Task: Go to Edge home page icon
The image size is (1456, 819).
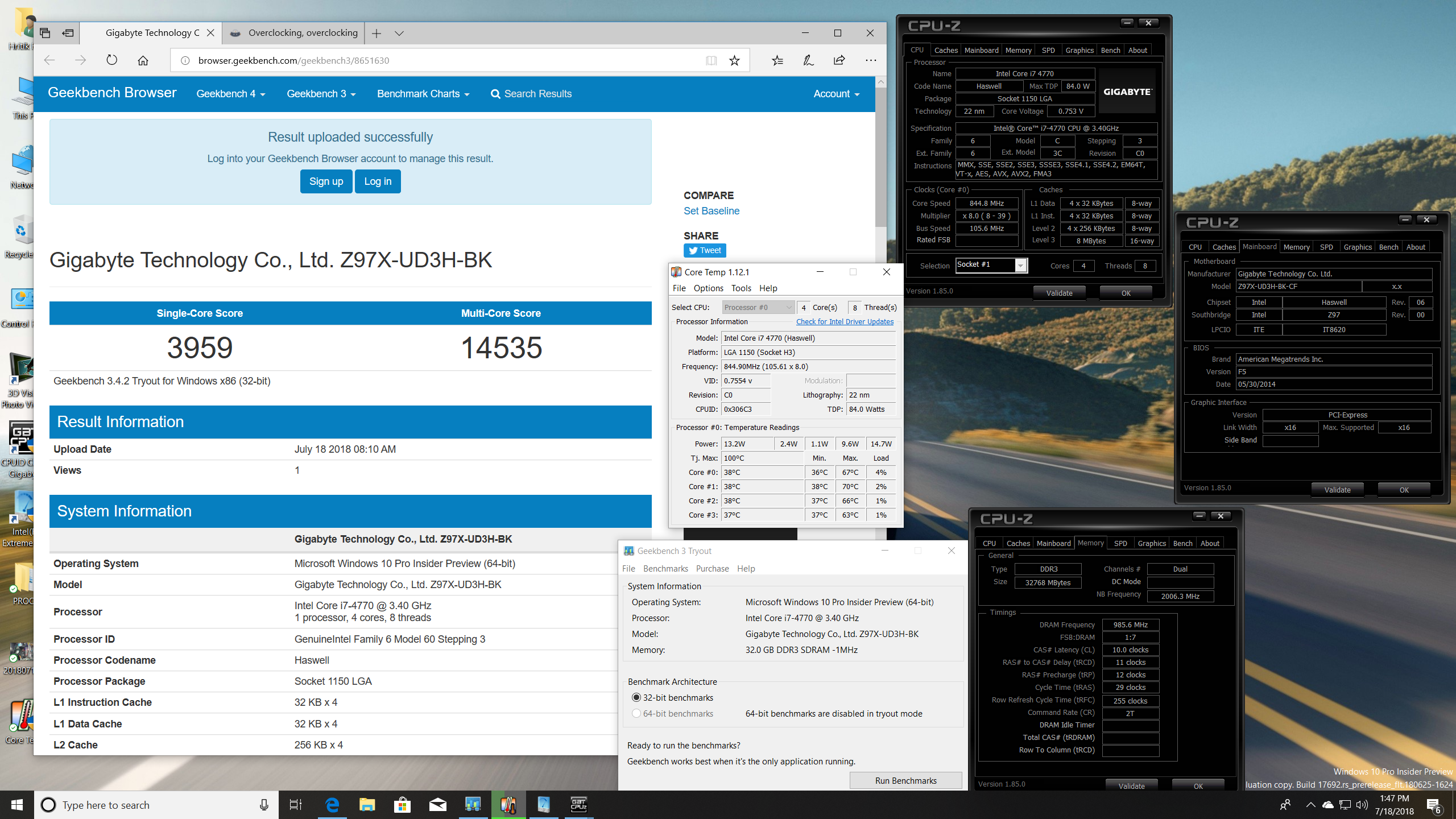Action: (143, 60)
